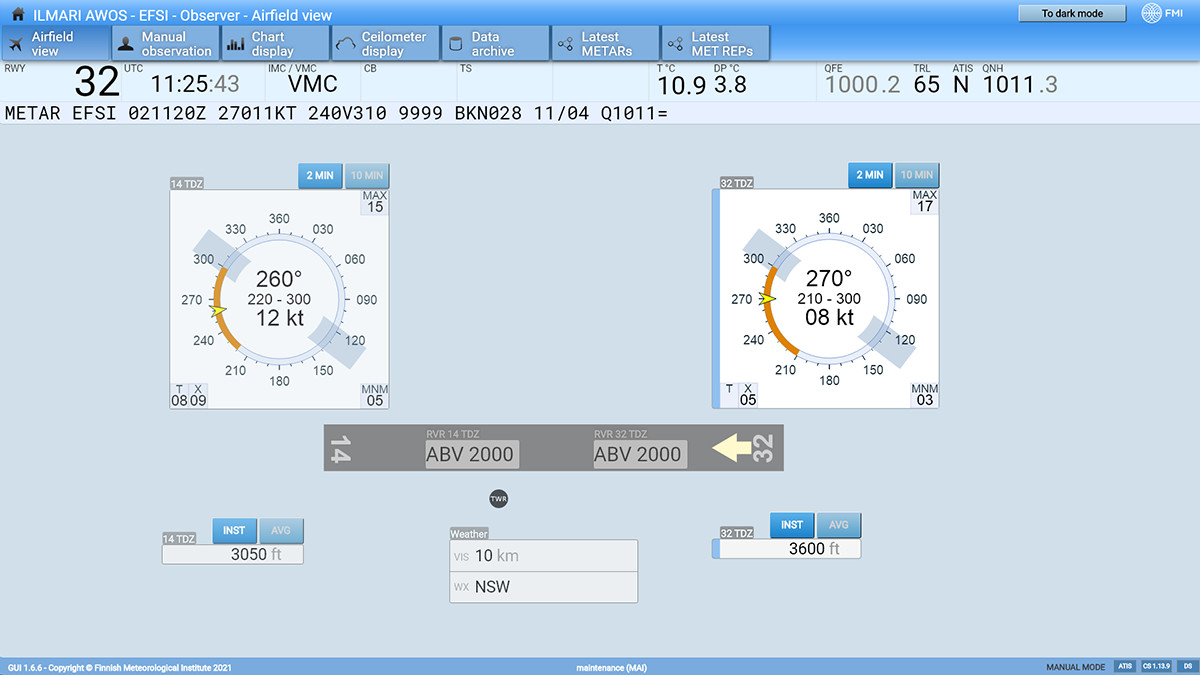Viewport: 1200px width, 675px height.
Task: Click the ATIS status button
Action: click(x=1125, y=666)
